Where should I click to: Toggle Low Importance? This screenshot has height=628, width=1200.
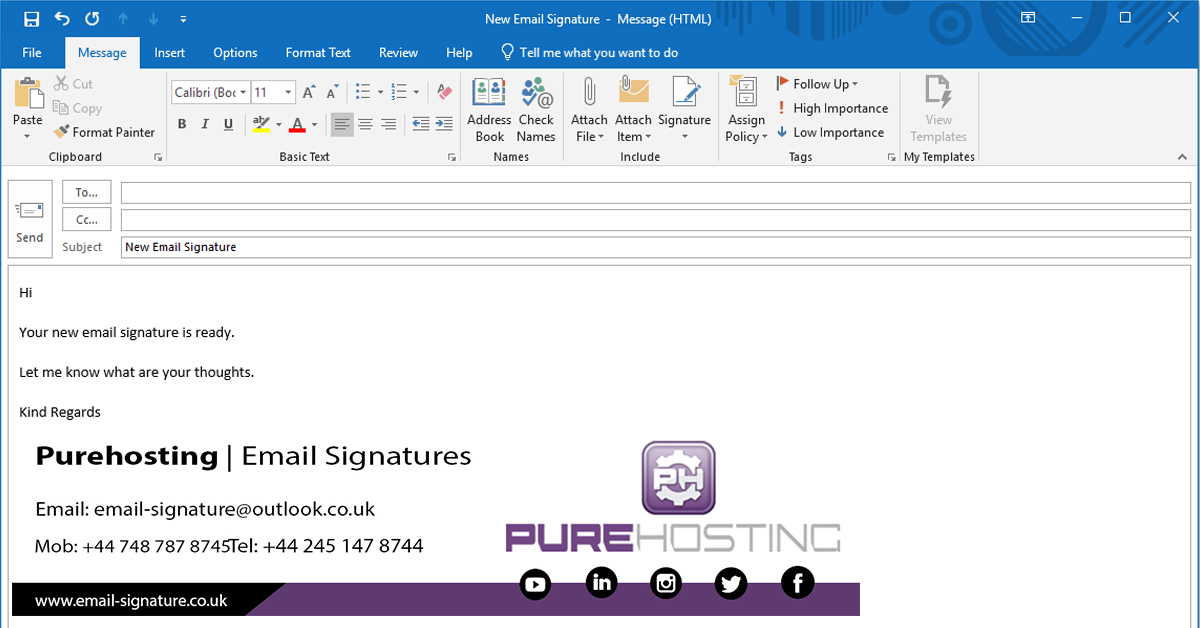tap(830, 132)
